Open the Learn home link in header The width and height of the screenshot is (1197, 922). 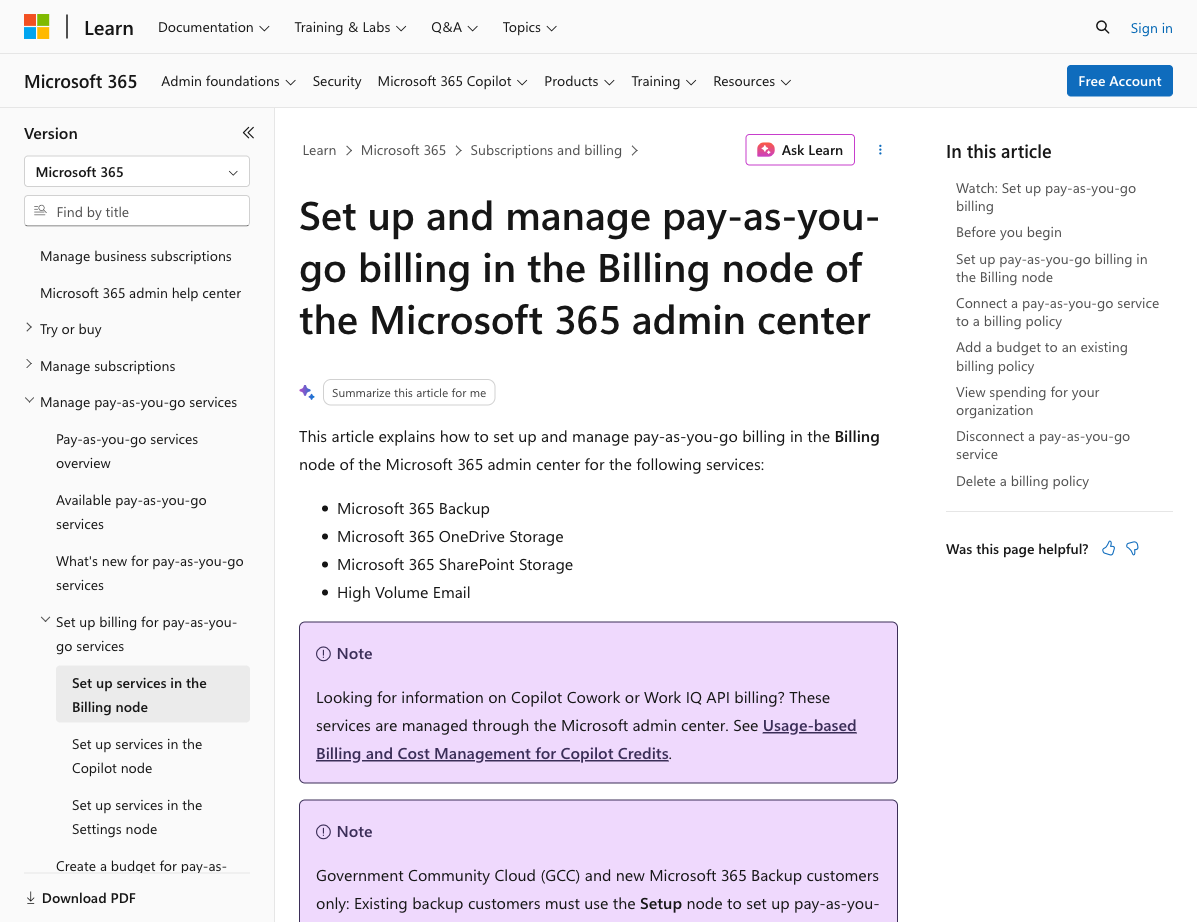(x=108, y=28)
